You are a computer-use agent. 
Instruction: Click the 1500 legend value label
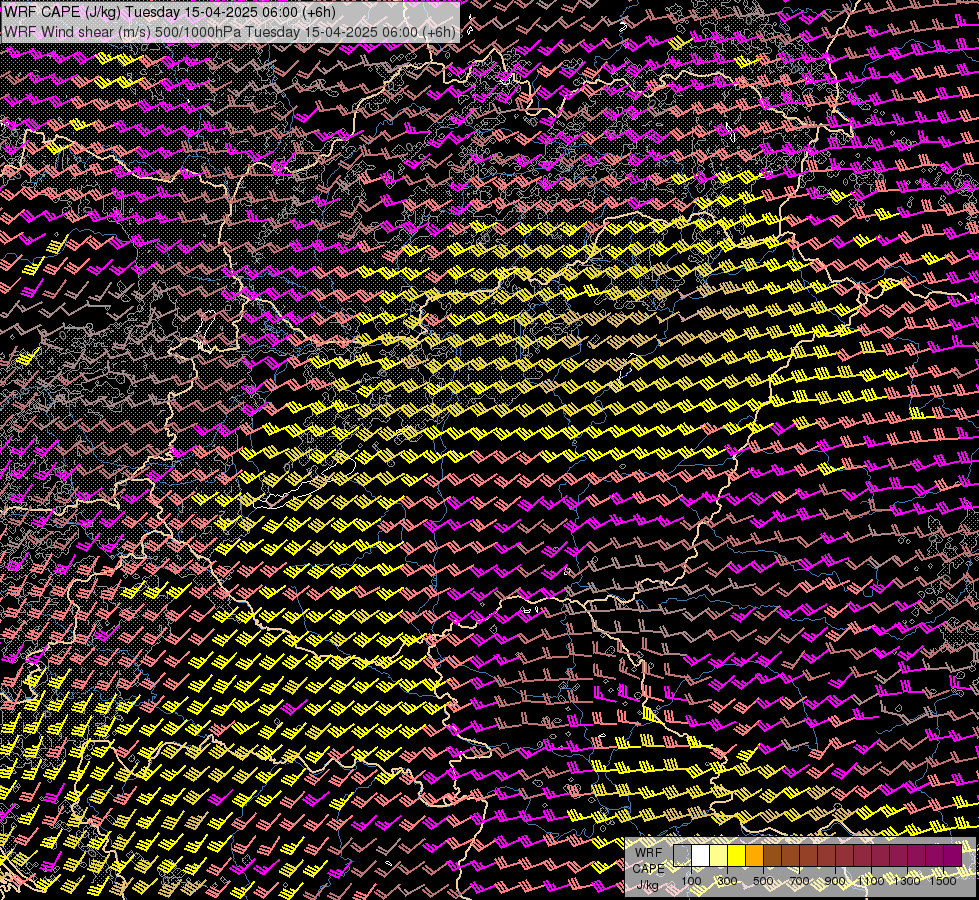tap(943, 881)
